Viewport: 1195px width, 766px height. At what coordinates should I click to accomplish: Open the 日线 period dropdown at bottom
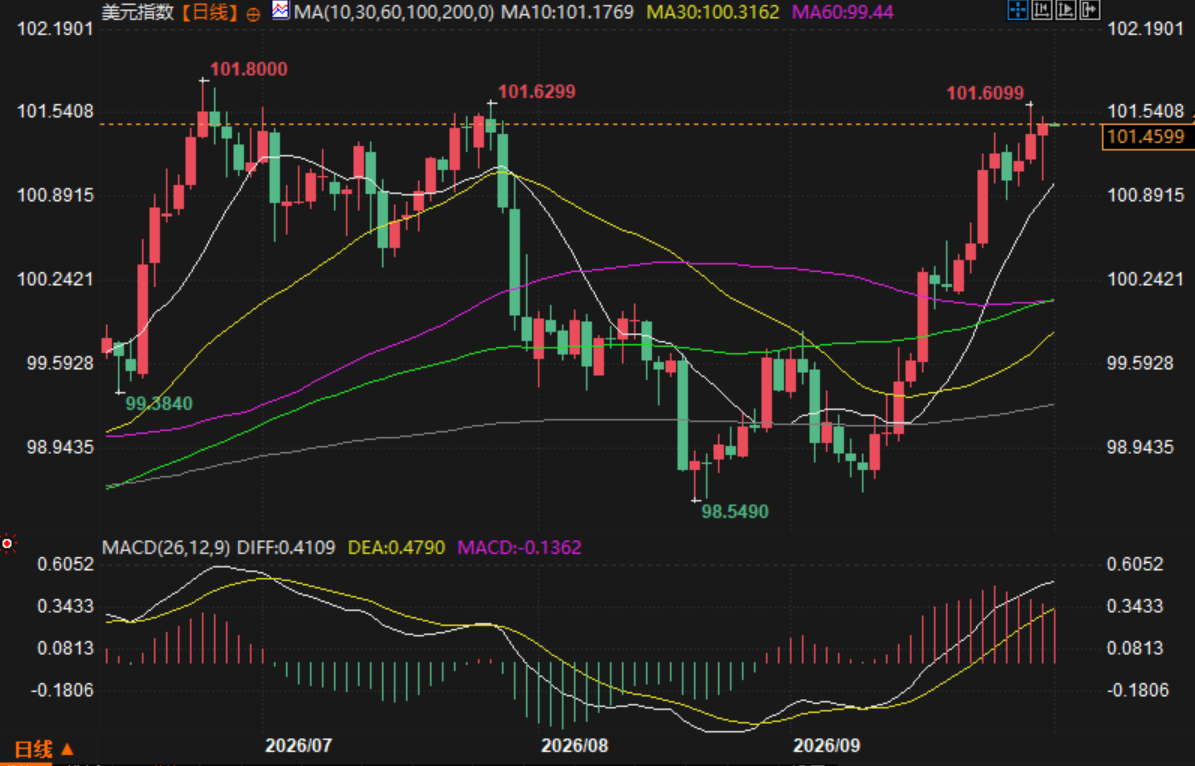coord(43,749)
